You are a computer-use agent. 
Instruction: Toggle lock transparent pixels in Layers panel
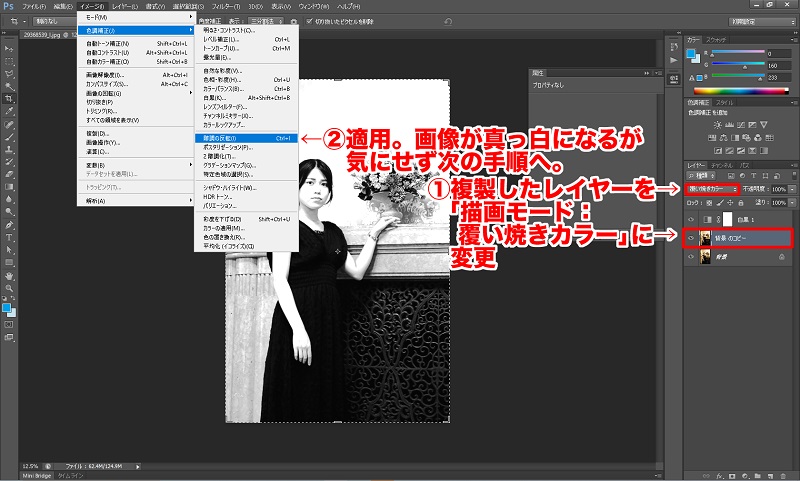coord(709,202)
